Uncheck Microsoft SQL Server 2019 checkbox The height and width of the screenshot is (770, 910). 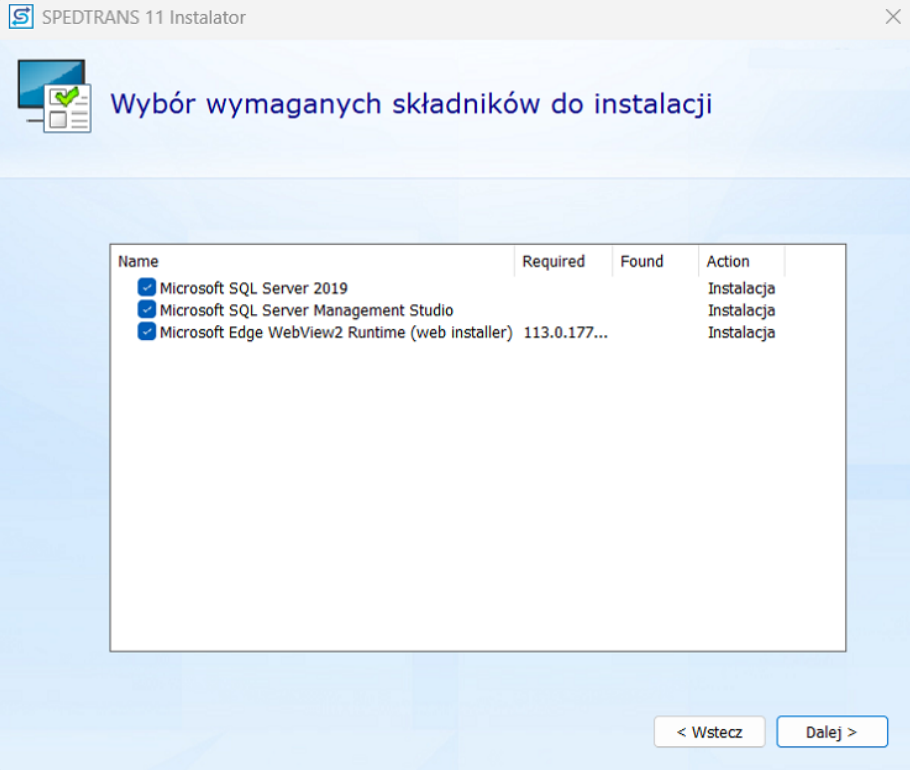(147, 289)
